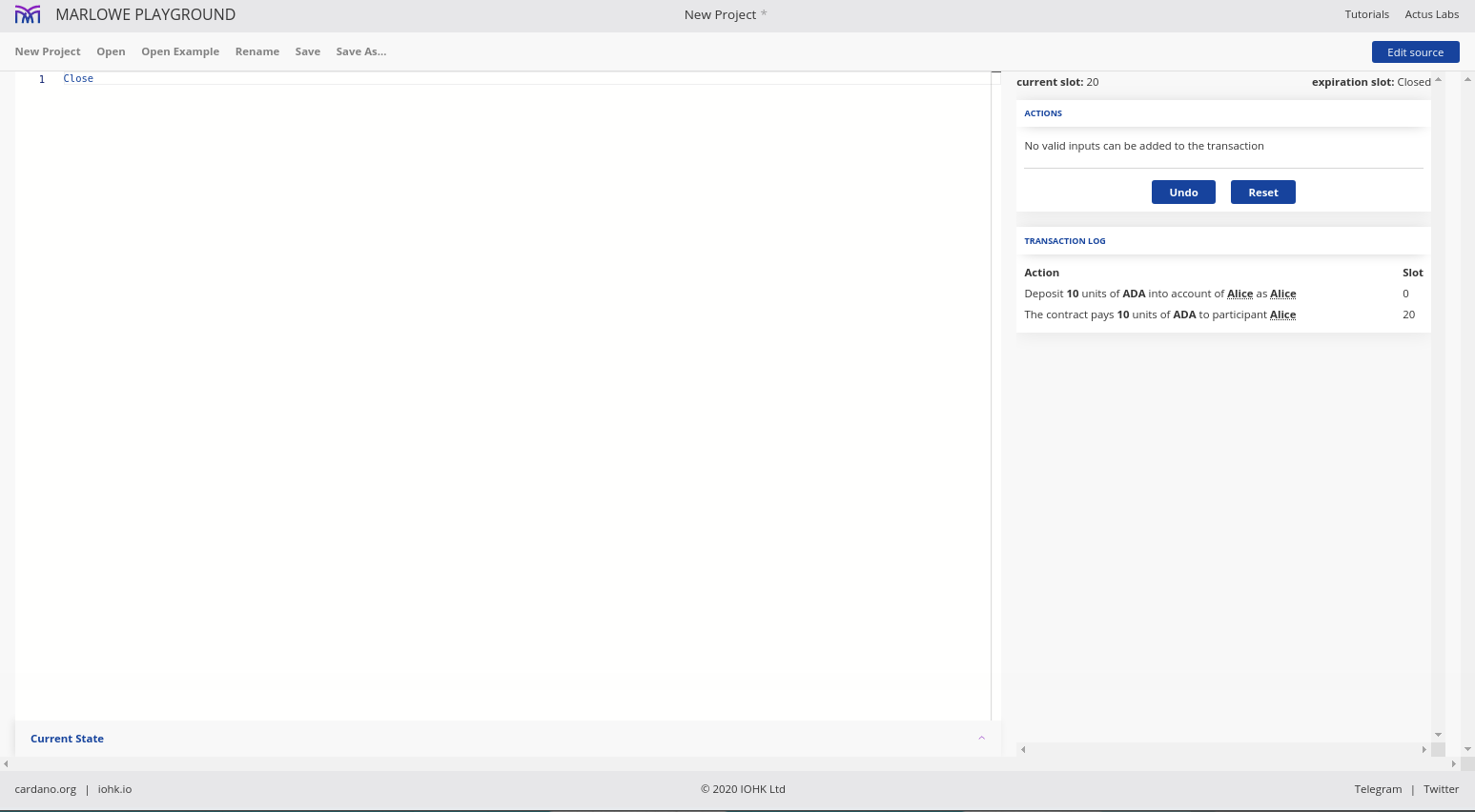Click the current slot: 20 label

[1057, 82]
